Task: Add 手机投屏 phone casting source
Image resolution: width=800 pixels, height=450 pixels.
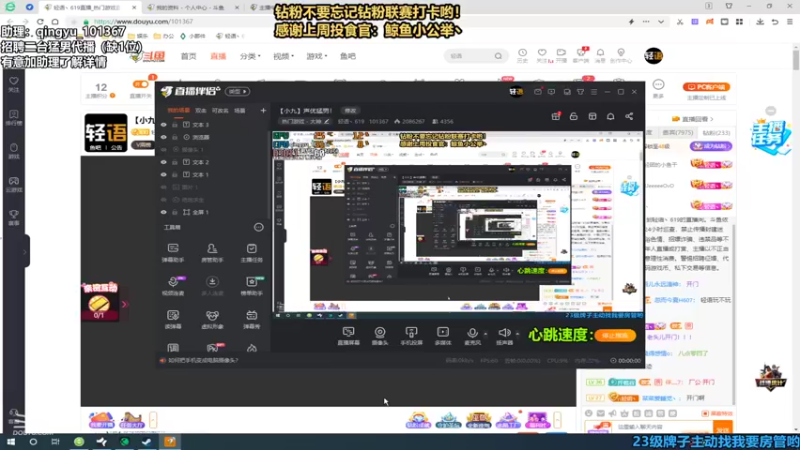Action: click(411, 336)
